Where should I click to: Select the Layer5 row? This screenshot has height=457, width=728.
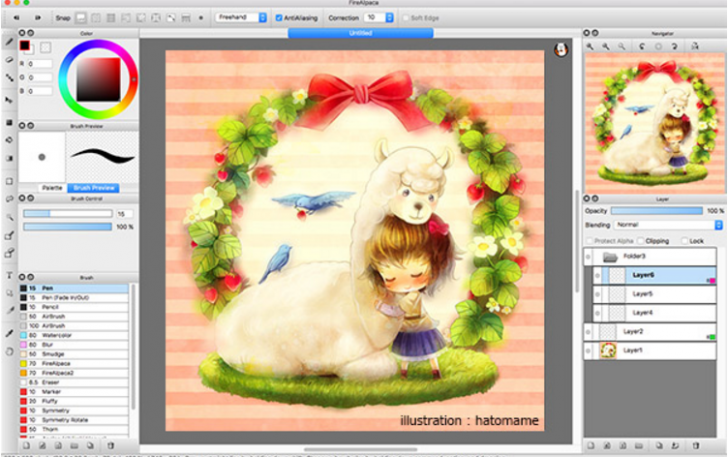[x=655, y=294]
